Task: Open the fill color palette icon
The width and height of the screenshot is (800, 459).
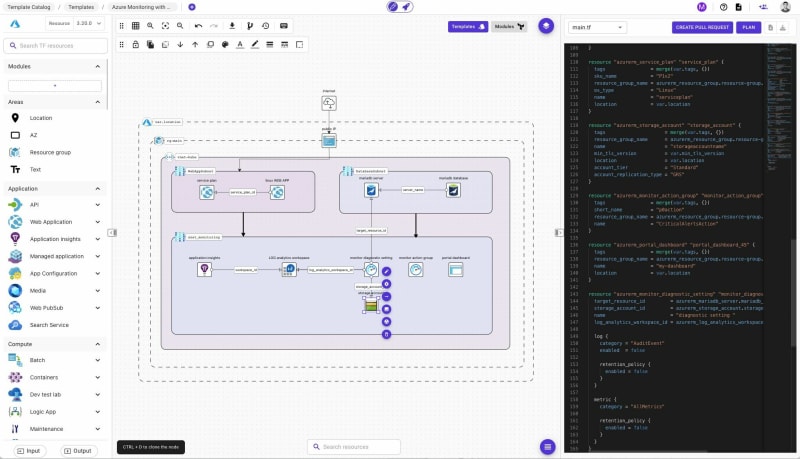Action: (225, 44)
